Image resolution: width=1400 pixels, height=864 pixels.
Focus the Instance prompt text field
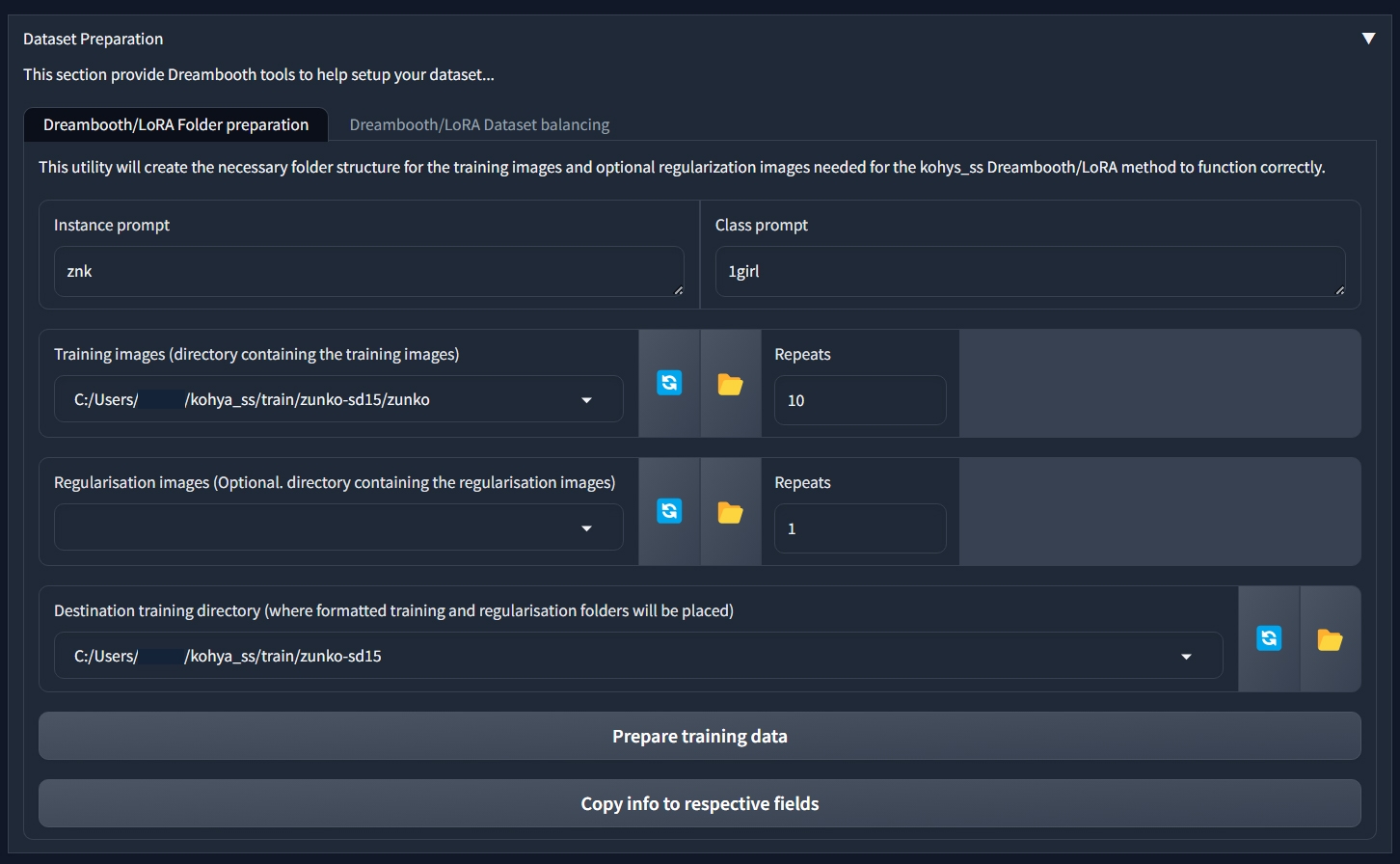(x=369, y=271)
